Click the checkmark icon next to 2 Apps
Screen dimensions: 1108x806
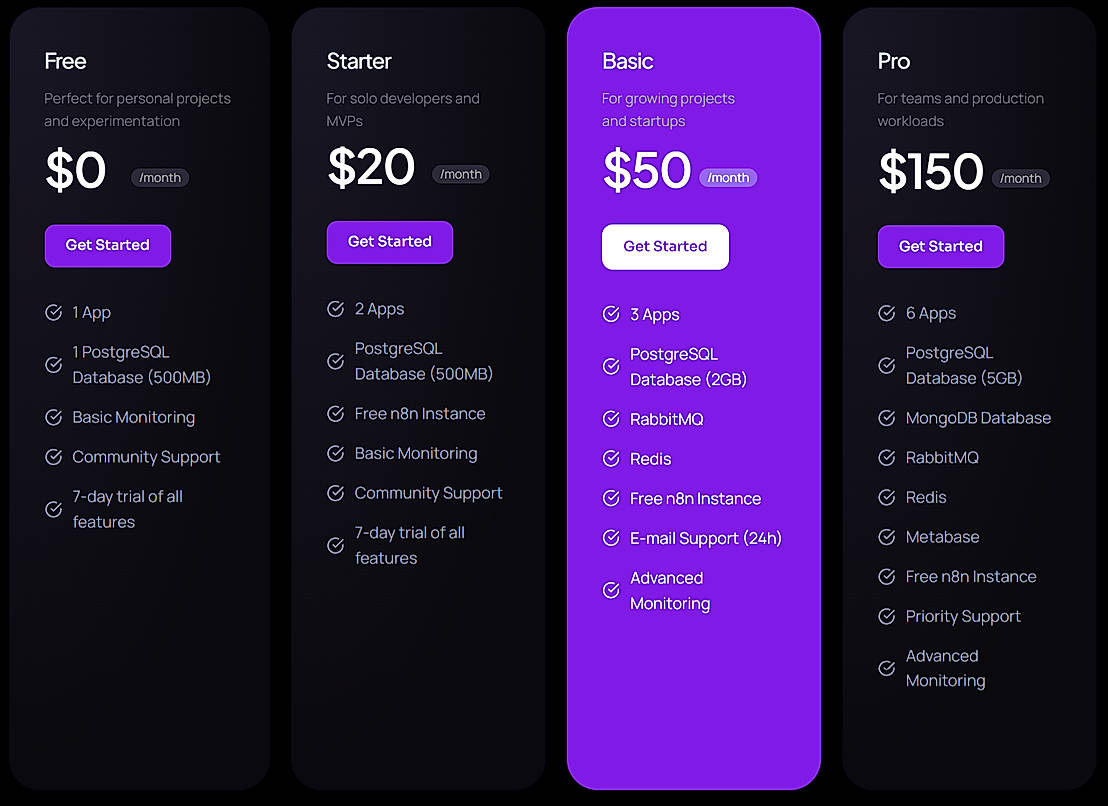(336, 309)
